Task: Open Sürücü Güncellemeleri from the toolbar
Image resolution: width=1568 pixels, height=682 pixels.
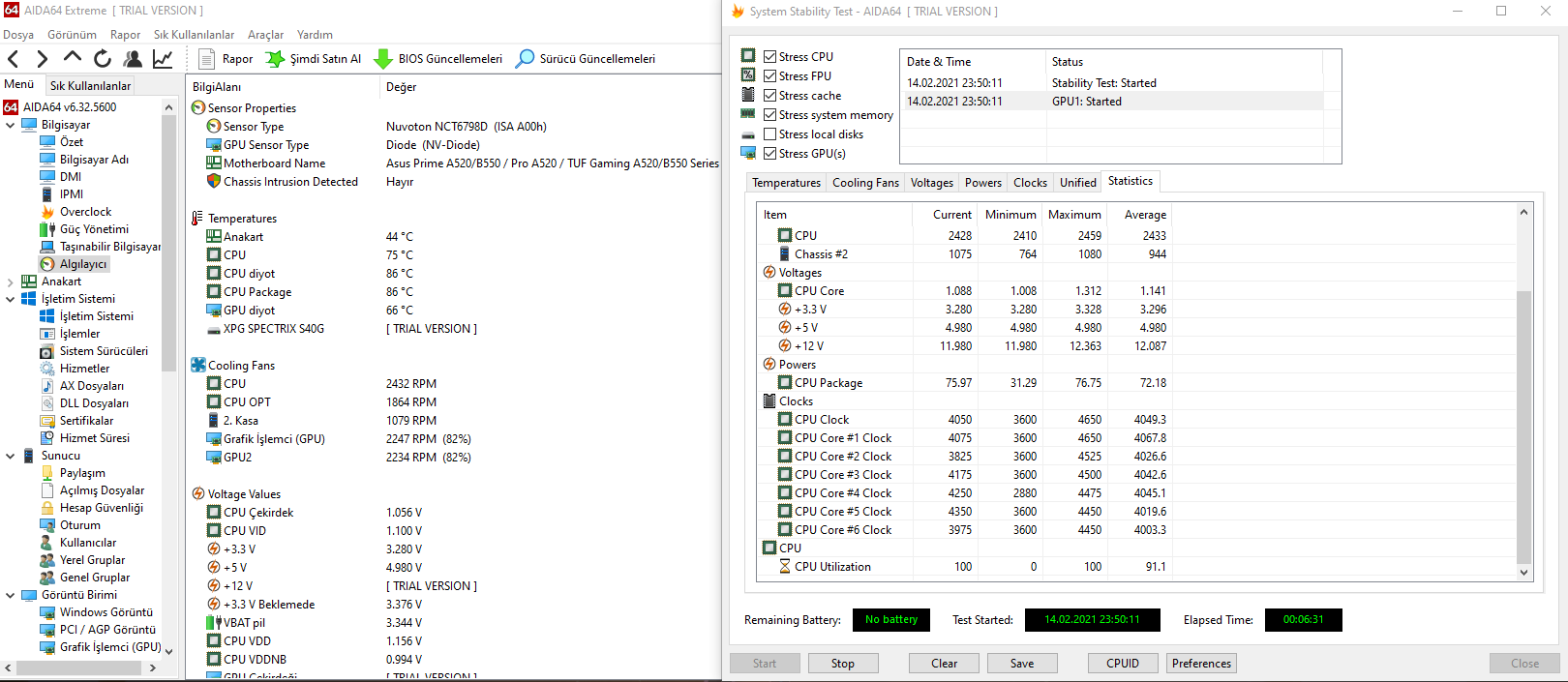Action: (586, 59)
